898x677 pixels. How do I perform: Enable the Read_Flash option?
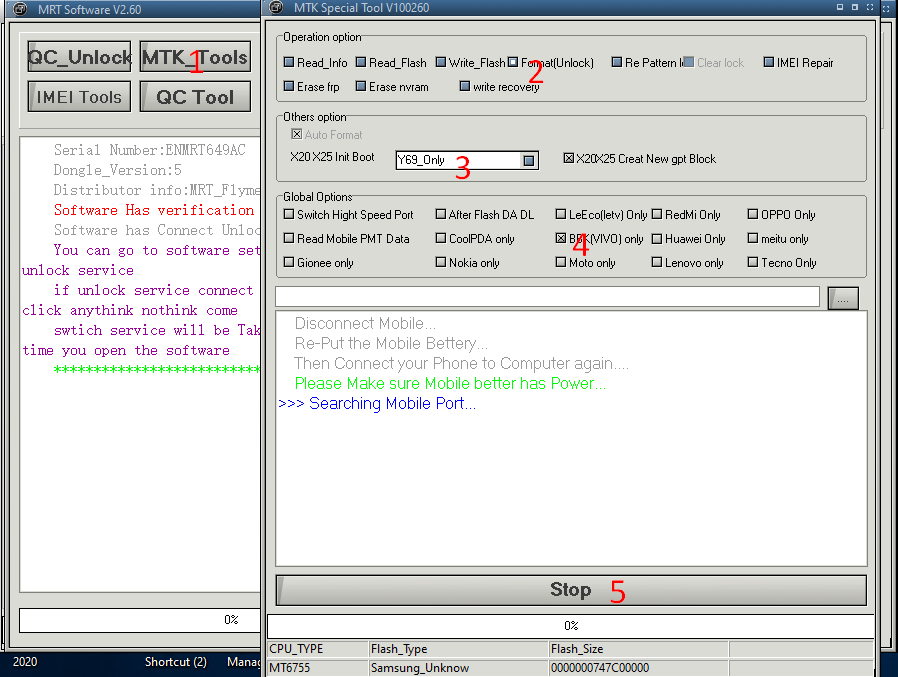coord(391,62)
